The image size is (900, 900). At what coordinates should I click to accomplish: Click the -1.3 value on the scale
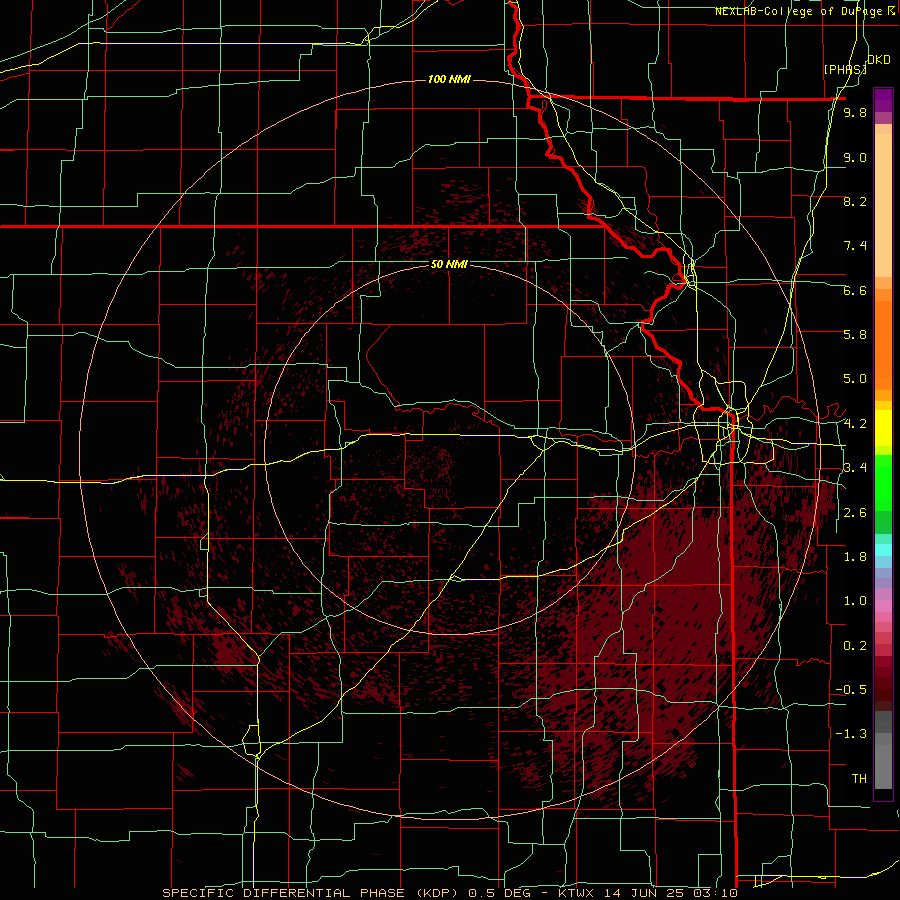point(851,734)
